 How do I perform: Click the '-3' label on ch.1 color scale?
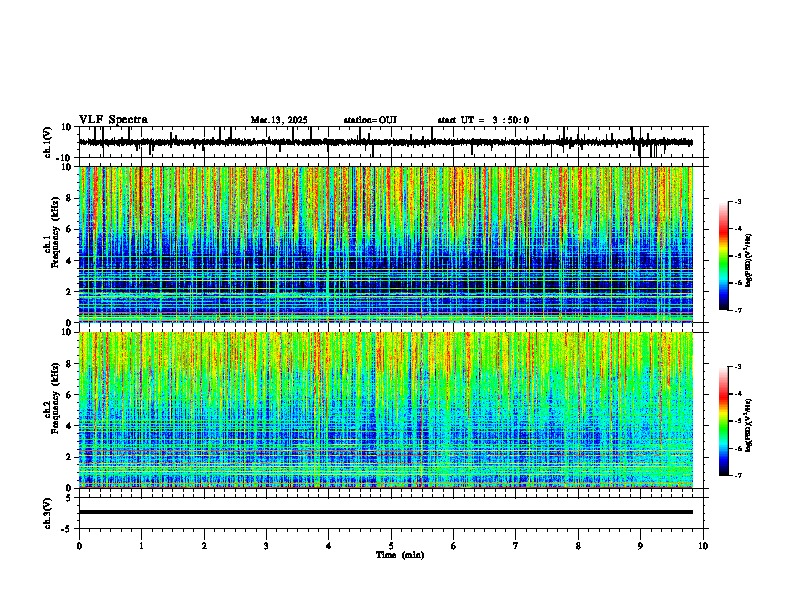(738, 201)
